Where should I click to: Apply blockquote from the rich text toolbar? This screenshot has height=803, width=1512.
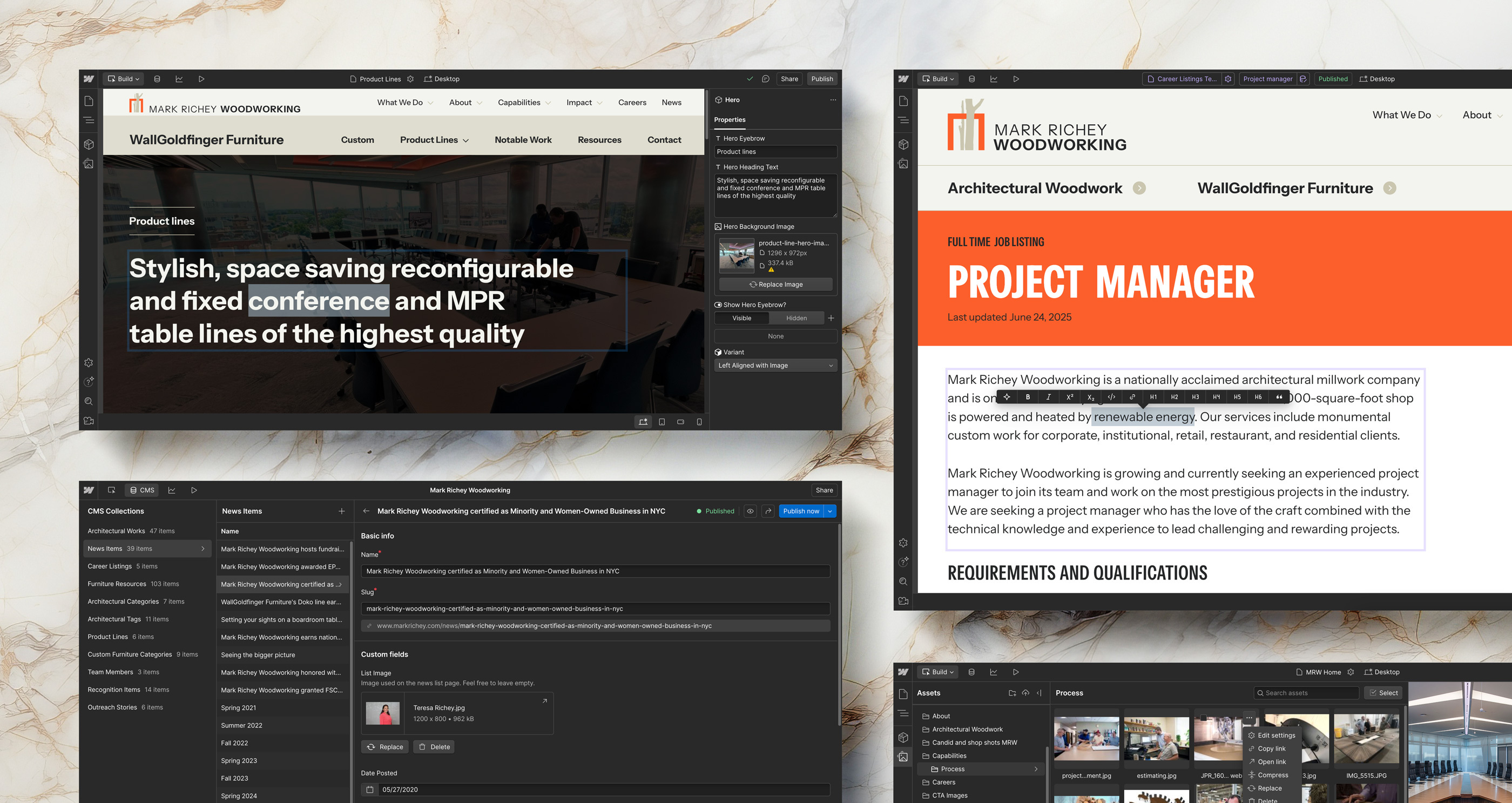[x=1279, y=397]
